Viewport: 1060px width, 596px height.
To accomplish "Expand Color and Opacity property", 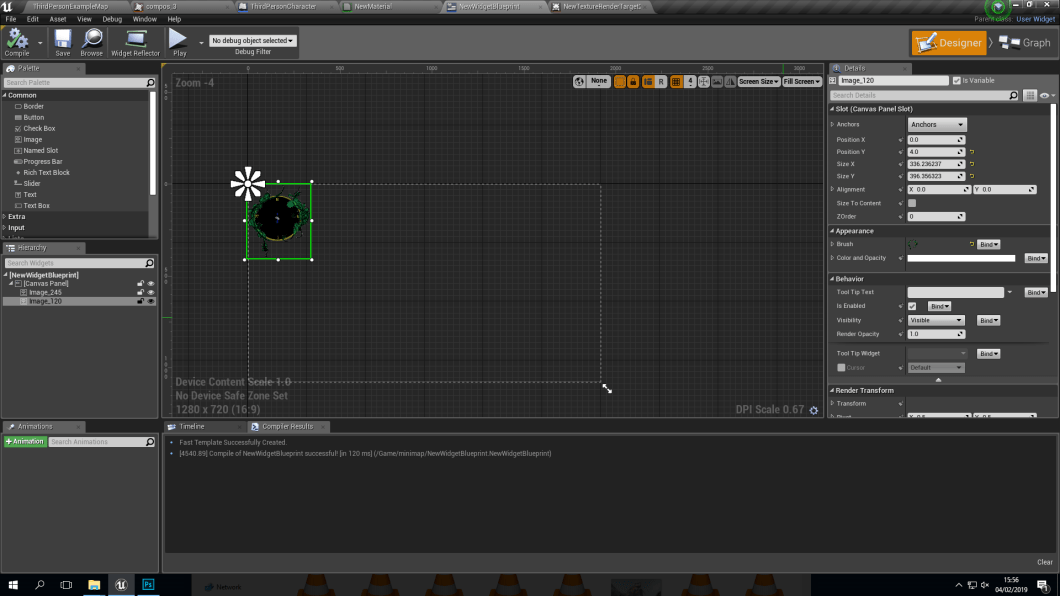I will (x=832, y=258).
